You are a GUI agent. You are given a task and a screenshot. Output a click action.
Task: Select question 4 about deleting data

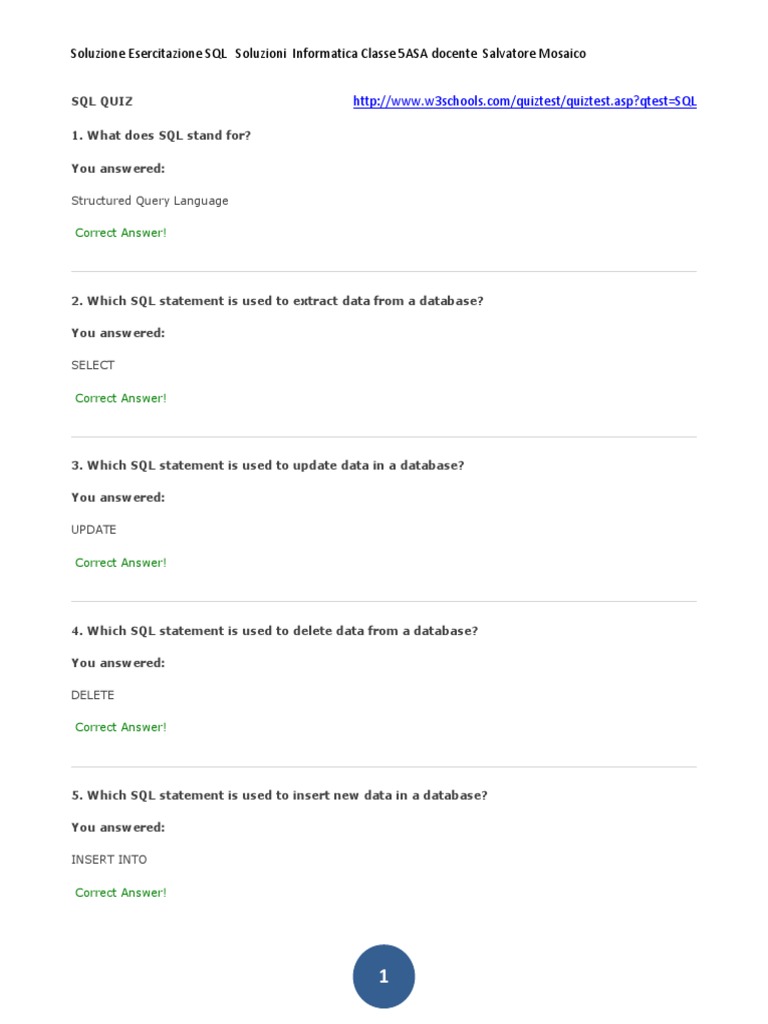point(275,631)
